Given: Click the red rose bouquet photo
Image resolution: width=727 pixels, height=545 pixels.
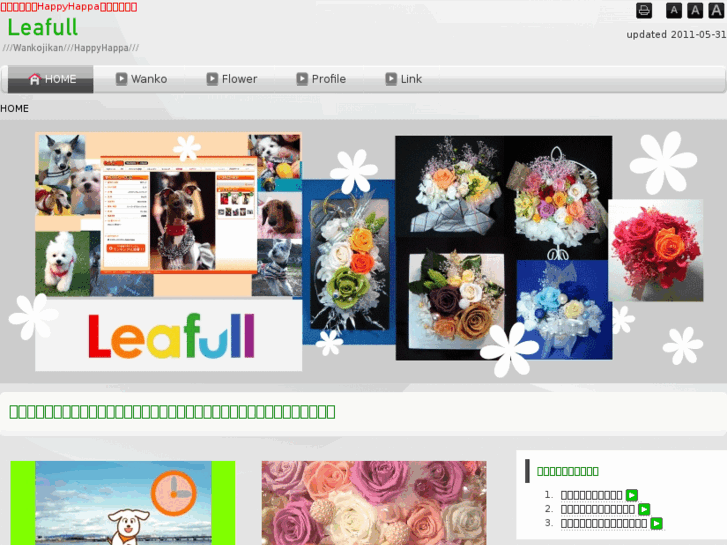Looking at the screenshot, I should [656, 250].
